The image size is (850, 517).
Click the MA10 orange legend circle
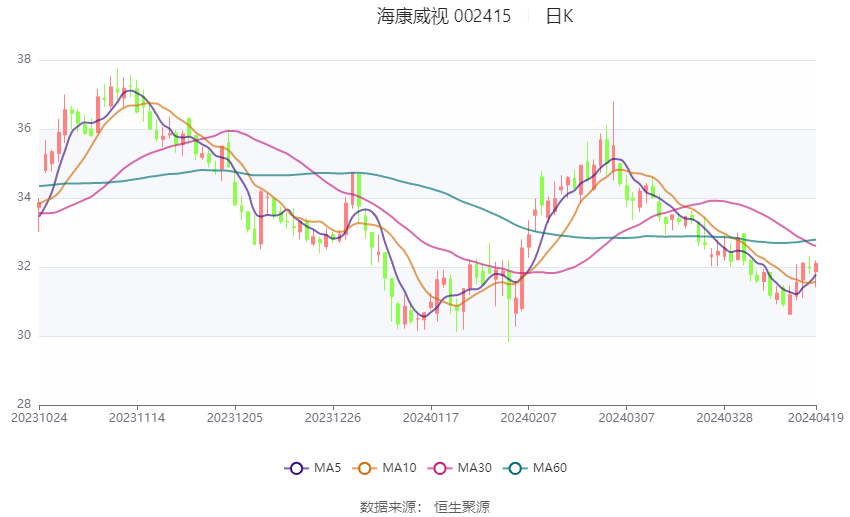pyautogui.click(x=365, y=467)
